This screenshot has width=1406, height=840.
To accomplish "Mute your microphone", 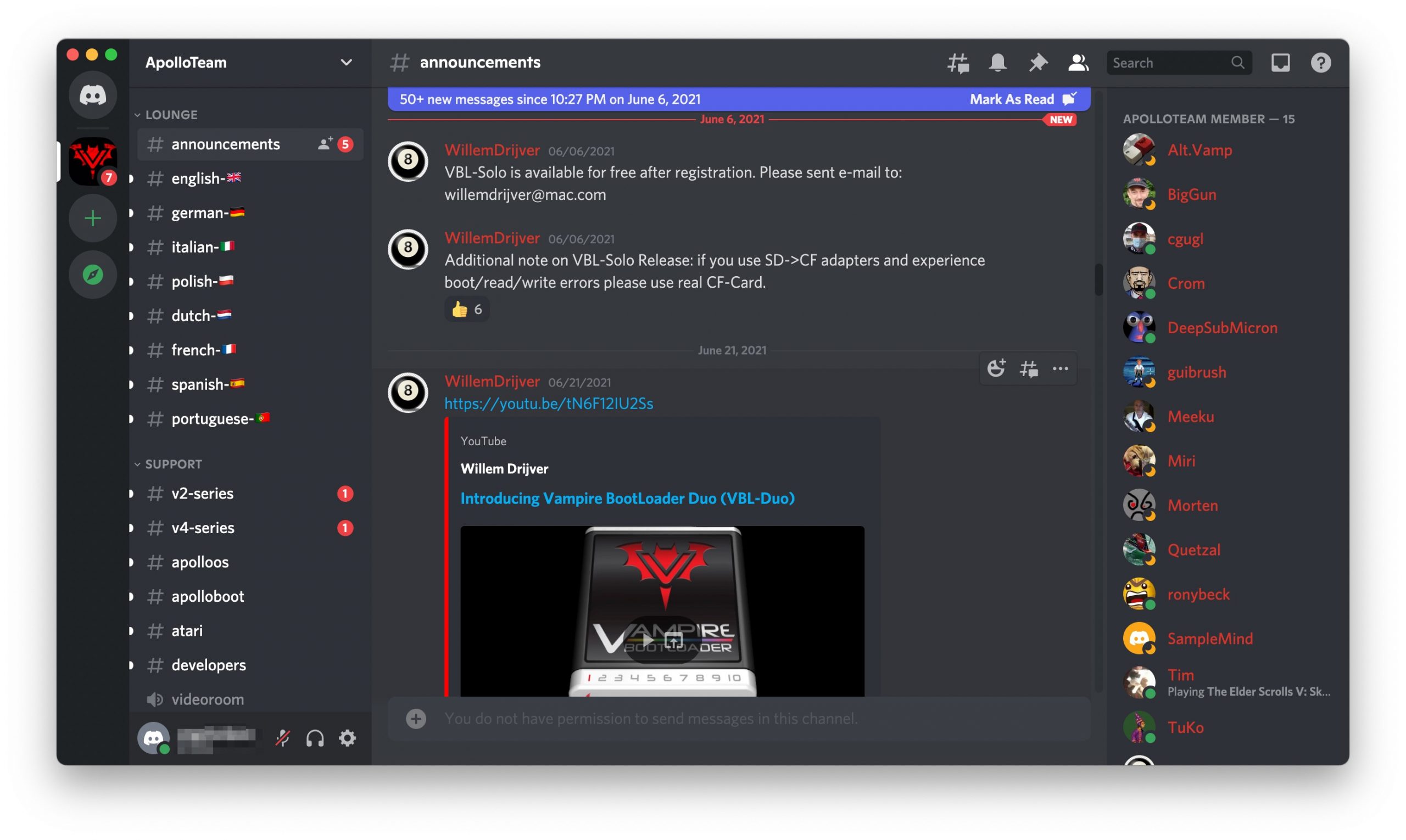I will pos(282,737).
